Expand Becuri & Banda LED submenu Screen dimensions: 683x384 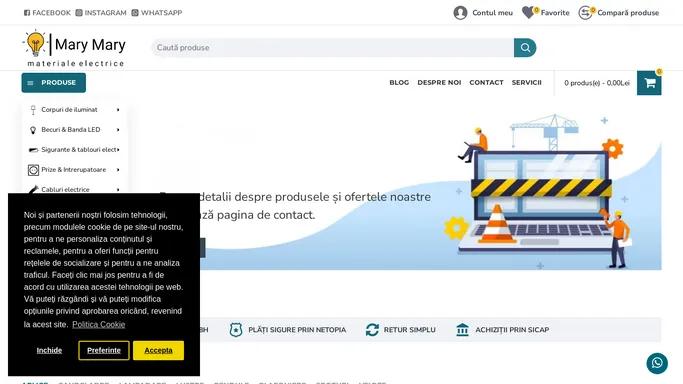click(x=118, y=130)
